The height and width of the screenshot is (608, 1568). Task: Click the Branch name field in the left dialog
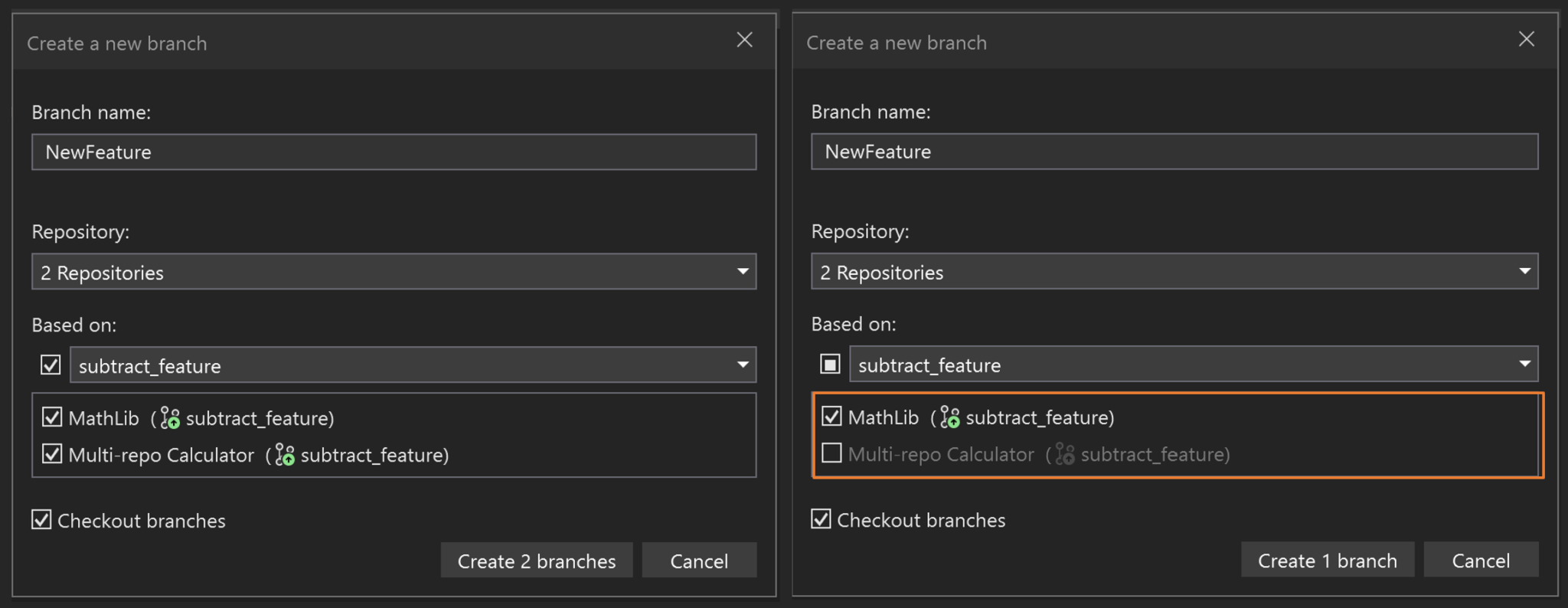point(394,152)
